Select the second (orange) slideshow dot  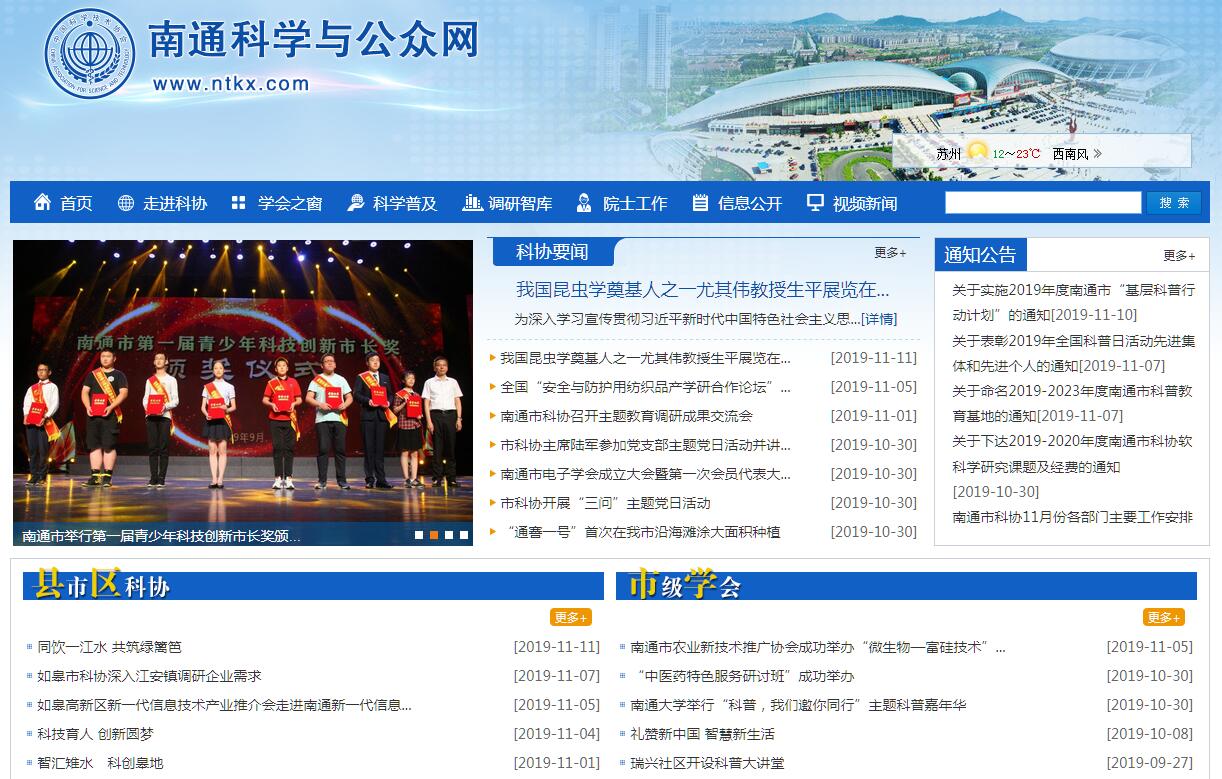pos(434,535)
